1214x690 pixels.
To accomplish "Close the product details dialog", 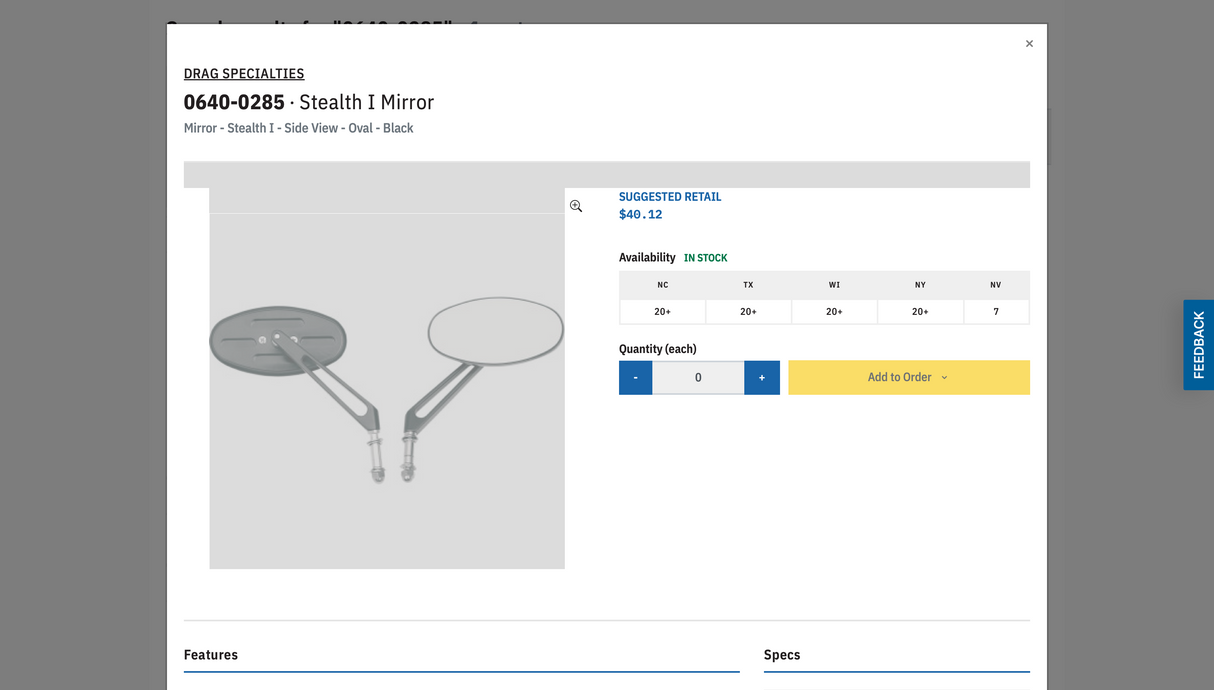I will click(1029, 44).
